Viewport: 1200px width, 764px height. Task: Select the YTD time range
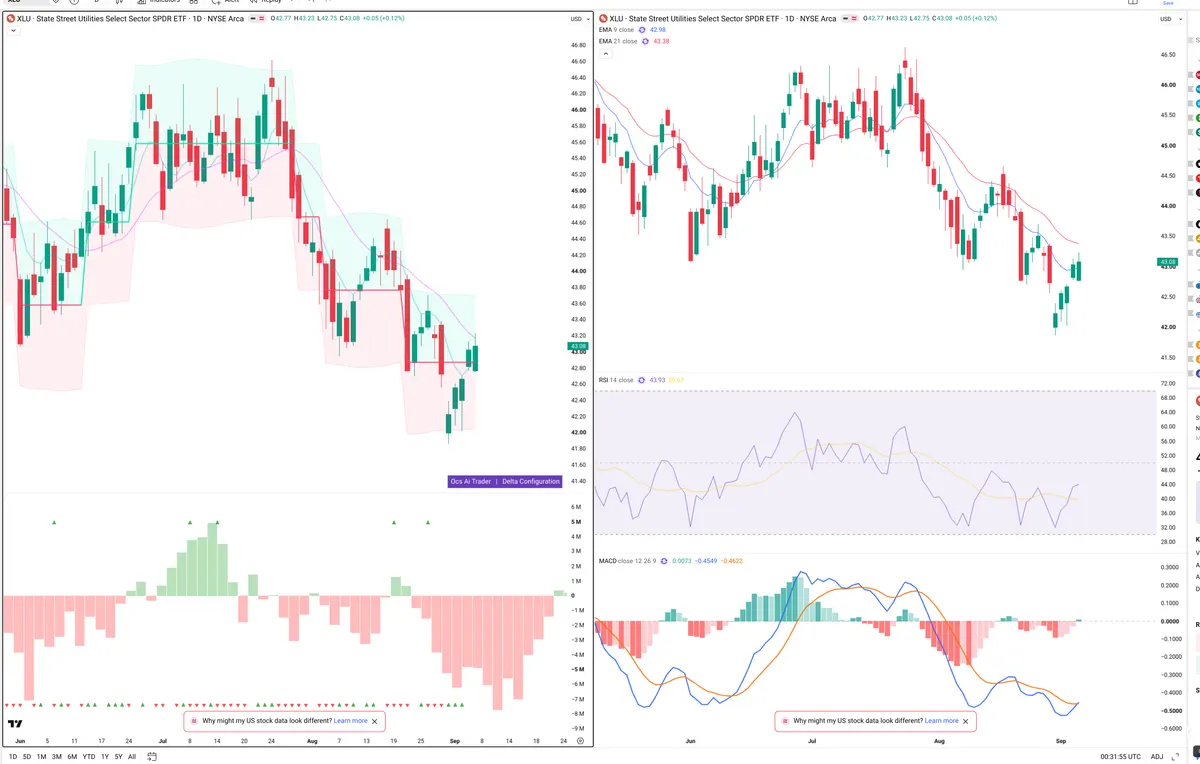(89, 757)
